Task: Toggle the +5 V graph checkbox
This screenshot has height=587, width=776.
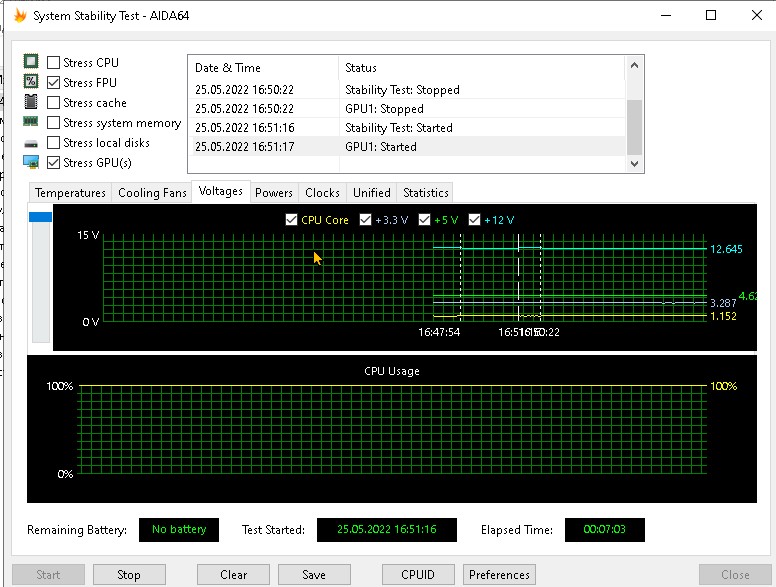Action: (424, 219)
